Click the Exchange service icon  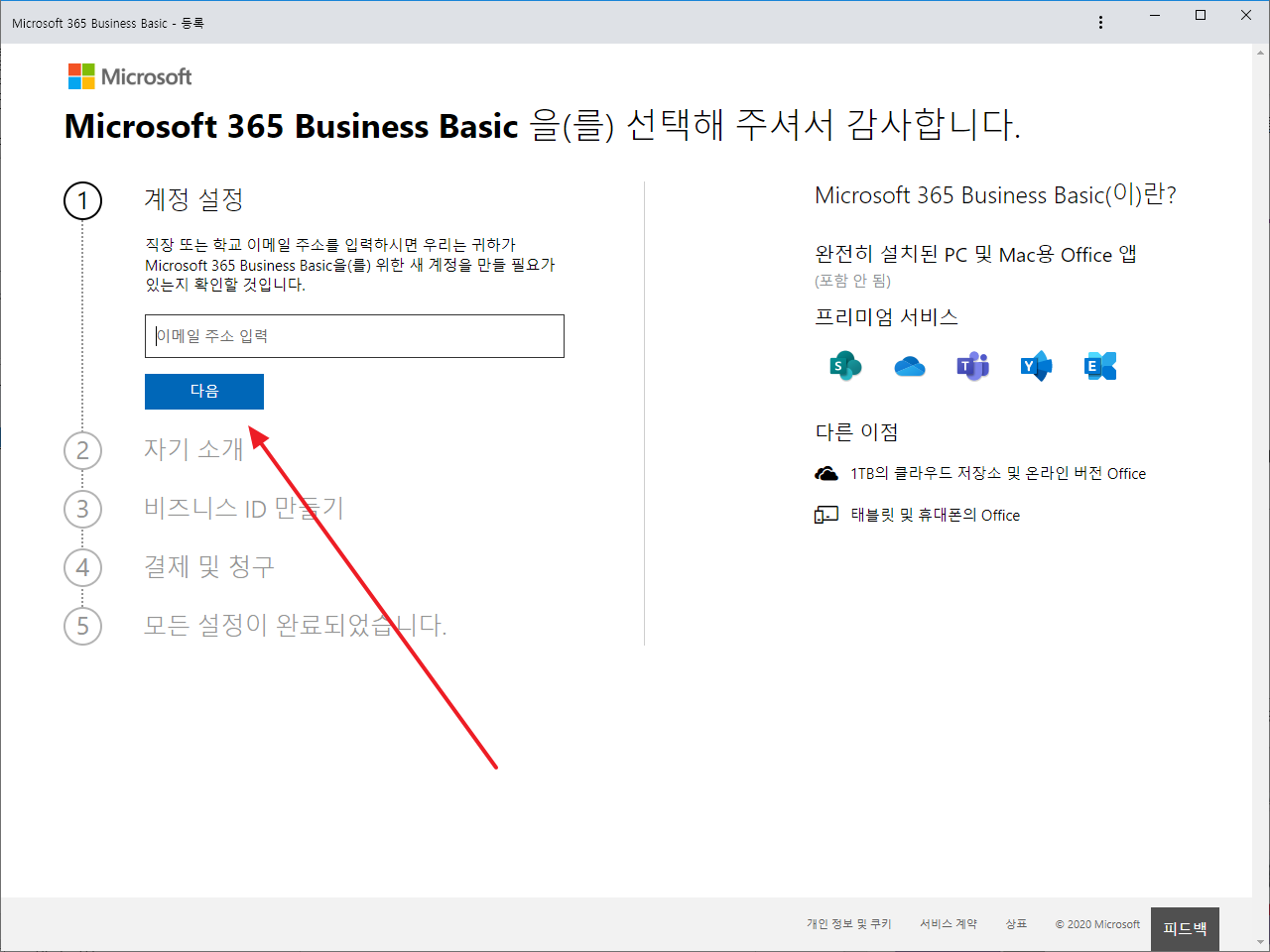pyautogui.click(x=1100, y=366)
